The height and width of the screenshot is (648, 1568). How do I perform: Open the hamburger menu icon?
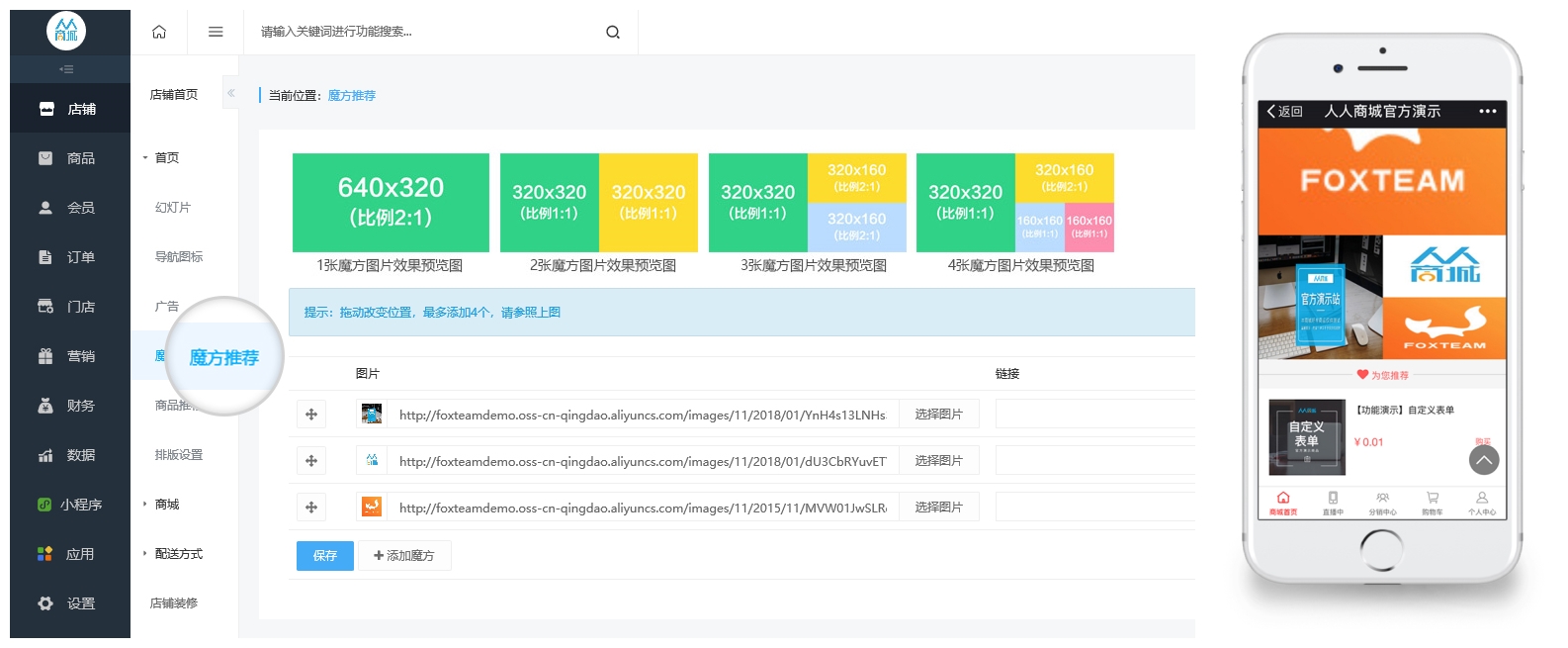(216, 32)
